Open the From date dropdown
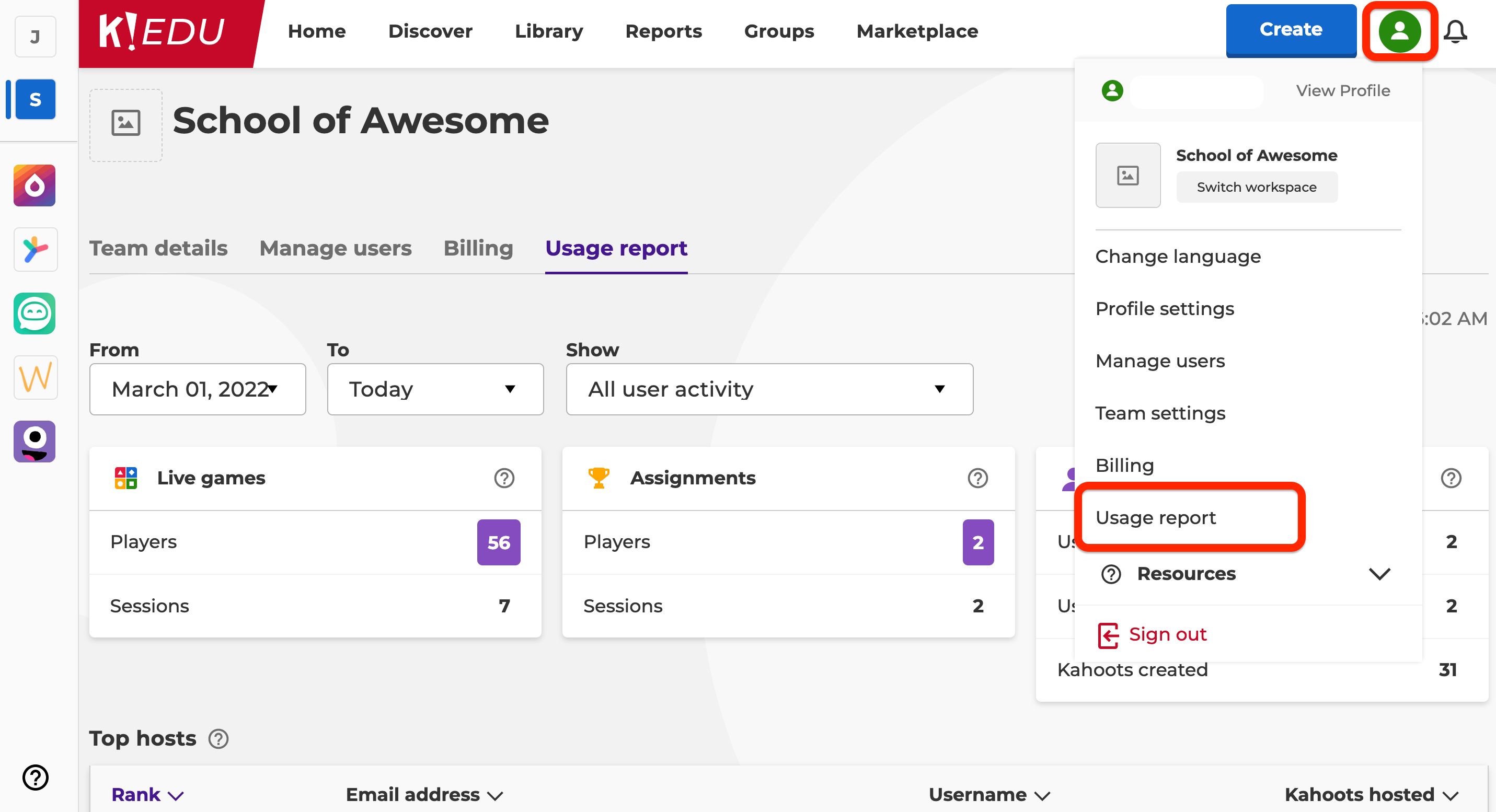Viewport: 1496px width, 812px height. 198,389
